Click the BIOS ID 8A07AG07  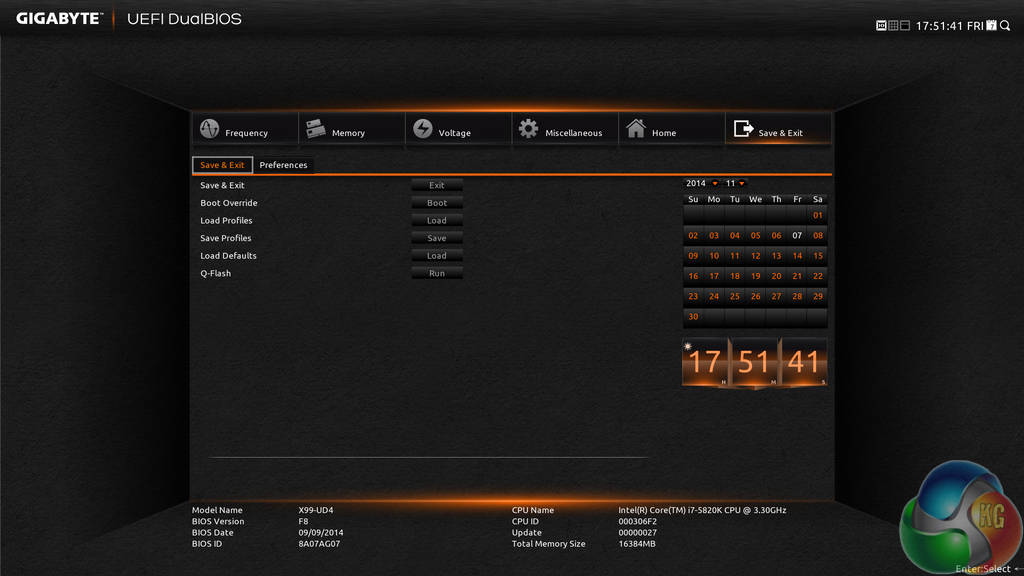(319, 543)
